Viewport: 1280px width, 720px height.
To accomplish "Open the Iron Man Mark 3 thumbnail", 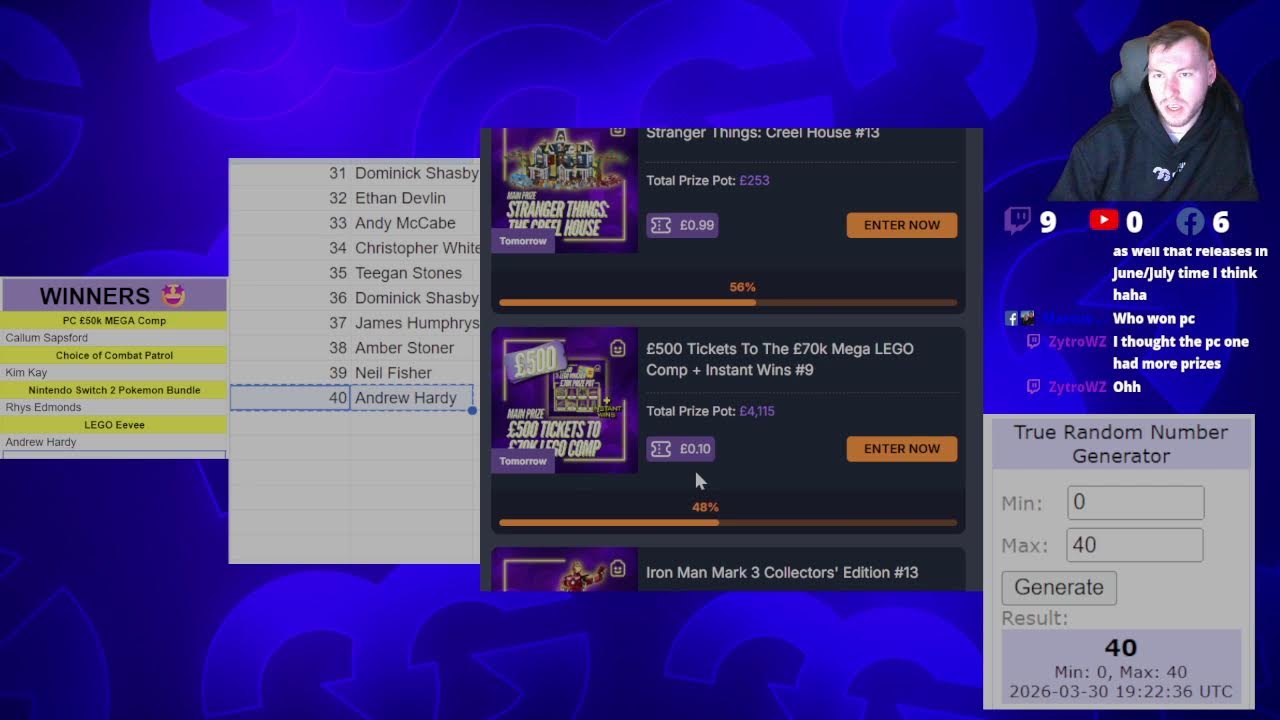I will click(565, 570).
